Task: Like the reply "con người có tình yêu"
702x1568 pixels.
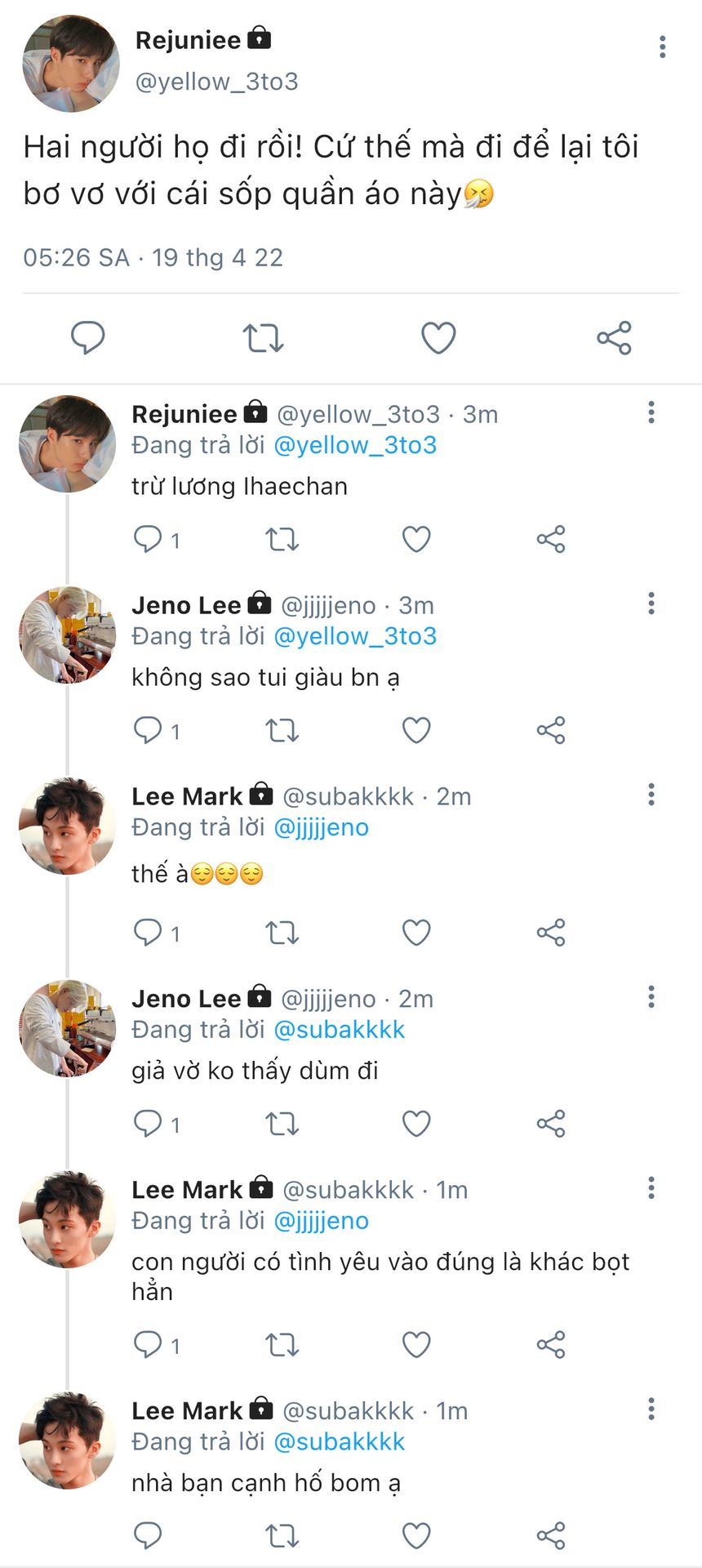Action: (416, 1344)
